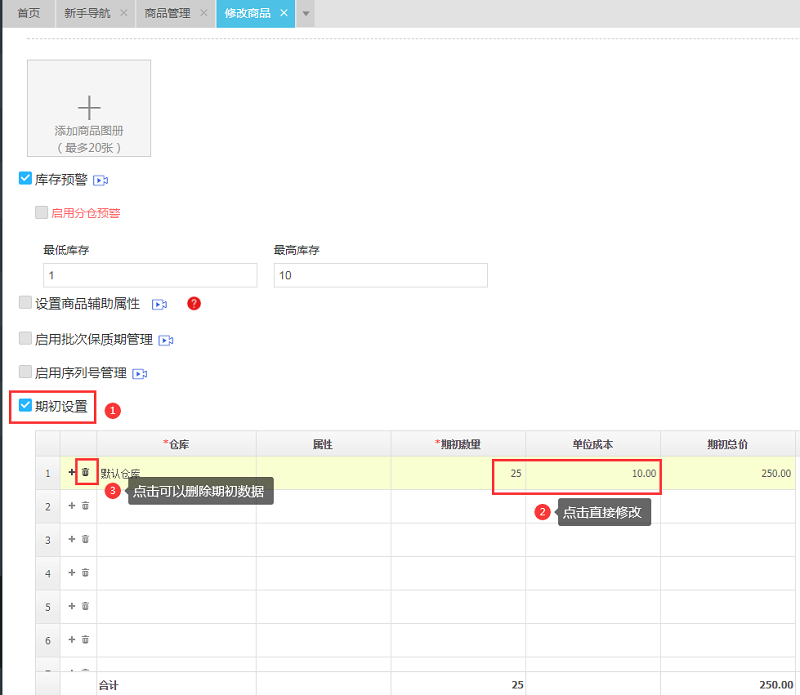Screen dimensions: 800x695
Task: Switch to the 商品管理 tab
Action: 166,13
